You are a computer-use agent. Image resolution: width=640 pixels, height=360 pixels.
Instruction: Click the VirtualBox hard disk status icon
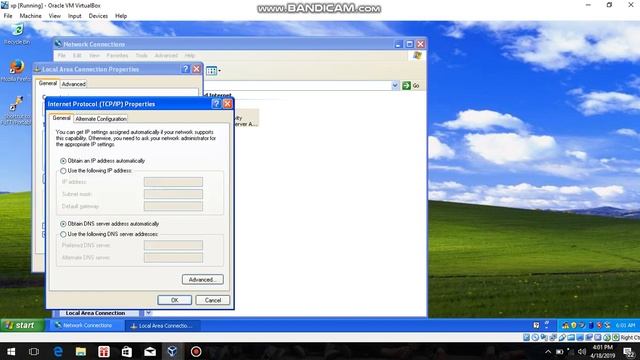527,337
